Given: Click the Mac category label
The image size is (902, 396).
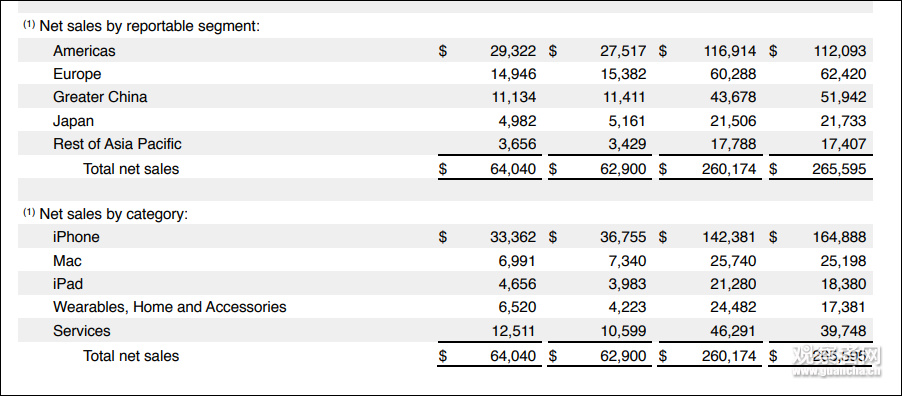Looking at the screenshot, I should pyautogui.click(x=67, y=261).
